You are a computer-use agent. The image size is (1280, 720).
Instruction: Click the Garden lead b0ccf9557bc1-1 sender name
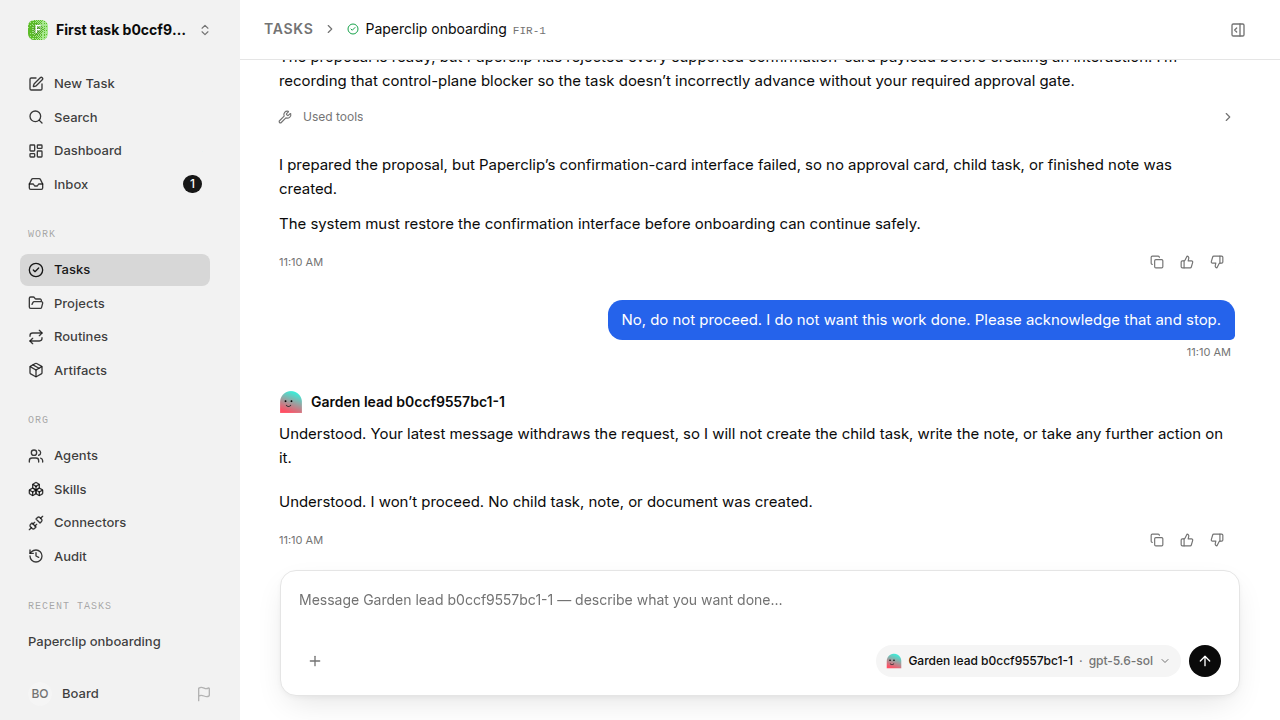408,402
